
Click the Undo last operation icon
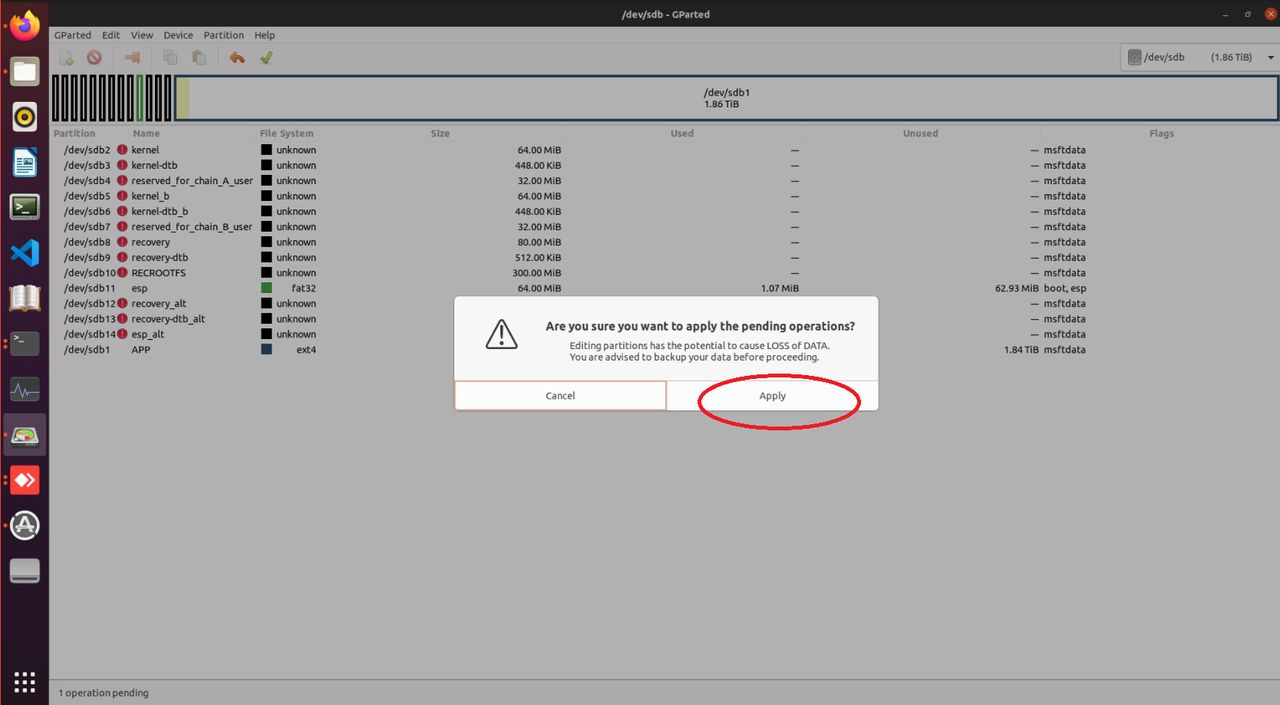[x=237, y=58]
